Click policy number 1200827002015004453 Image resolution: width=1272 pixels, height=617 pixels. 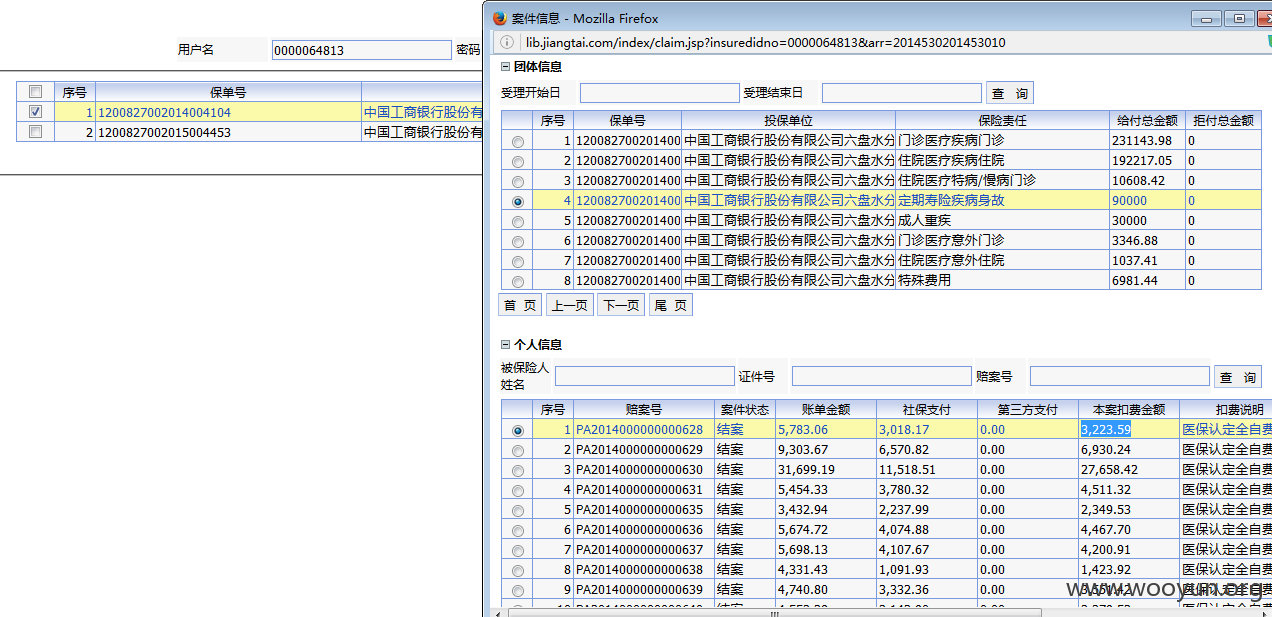(164, 132)
